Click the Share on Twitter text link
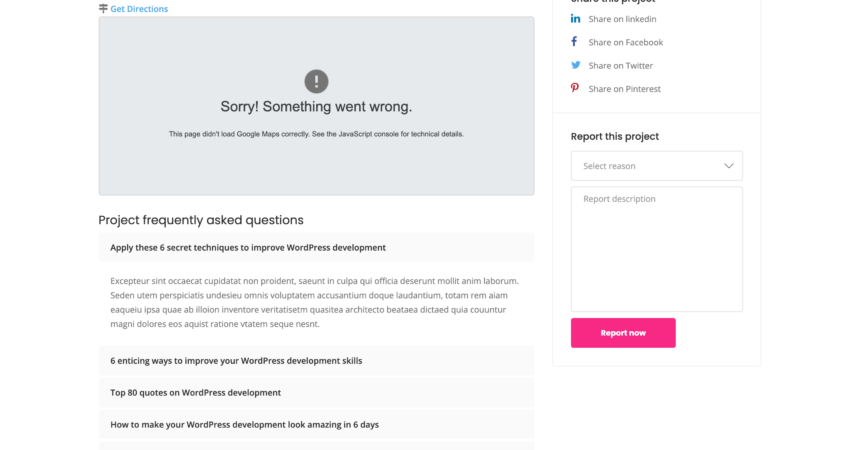Image resolution: width=860 pixels, height=450 pixels. (x=620, y=65)
